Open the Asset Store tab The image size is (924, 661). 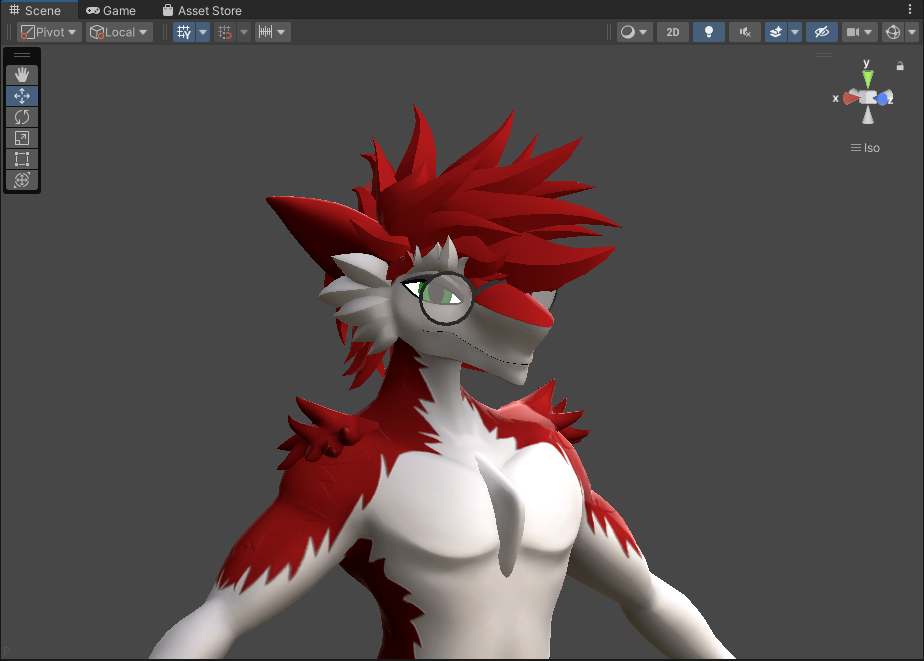click(x=202, y=10)
